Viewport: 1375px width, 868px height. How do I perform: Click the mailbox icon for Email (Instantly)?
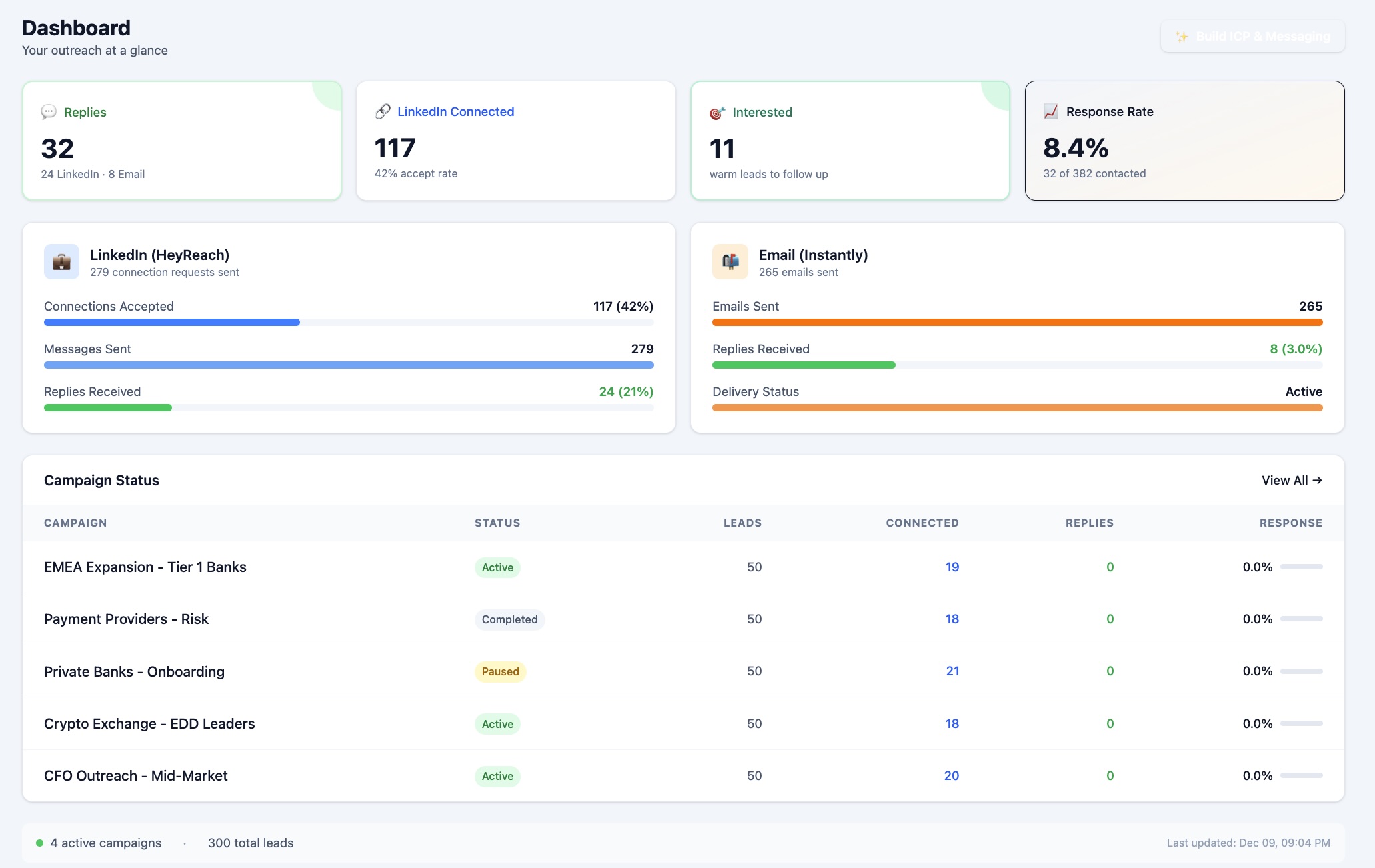point(729,261)
